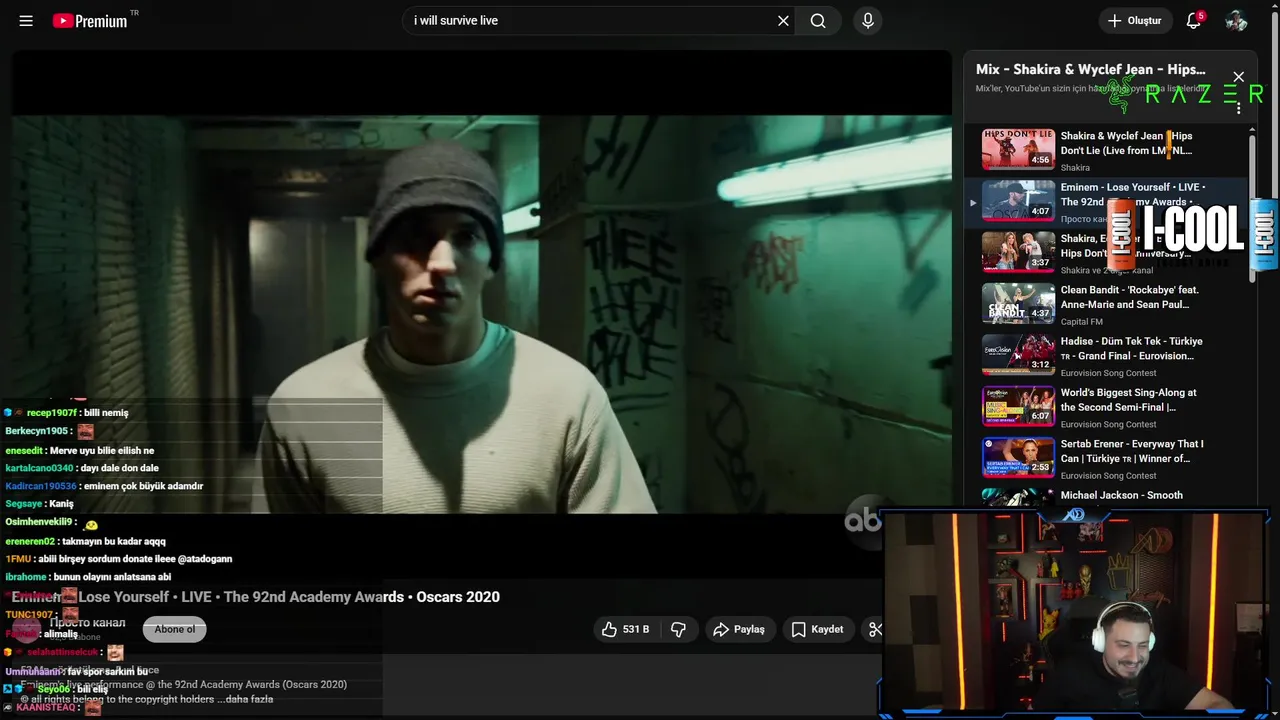This screenshot has height=720, width=1280.
Task: Play Sertab Erener Everyway That I Can
Action: click(1105, 458)
